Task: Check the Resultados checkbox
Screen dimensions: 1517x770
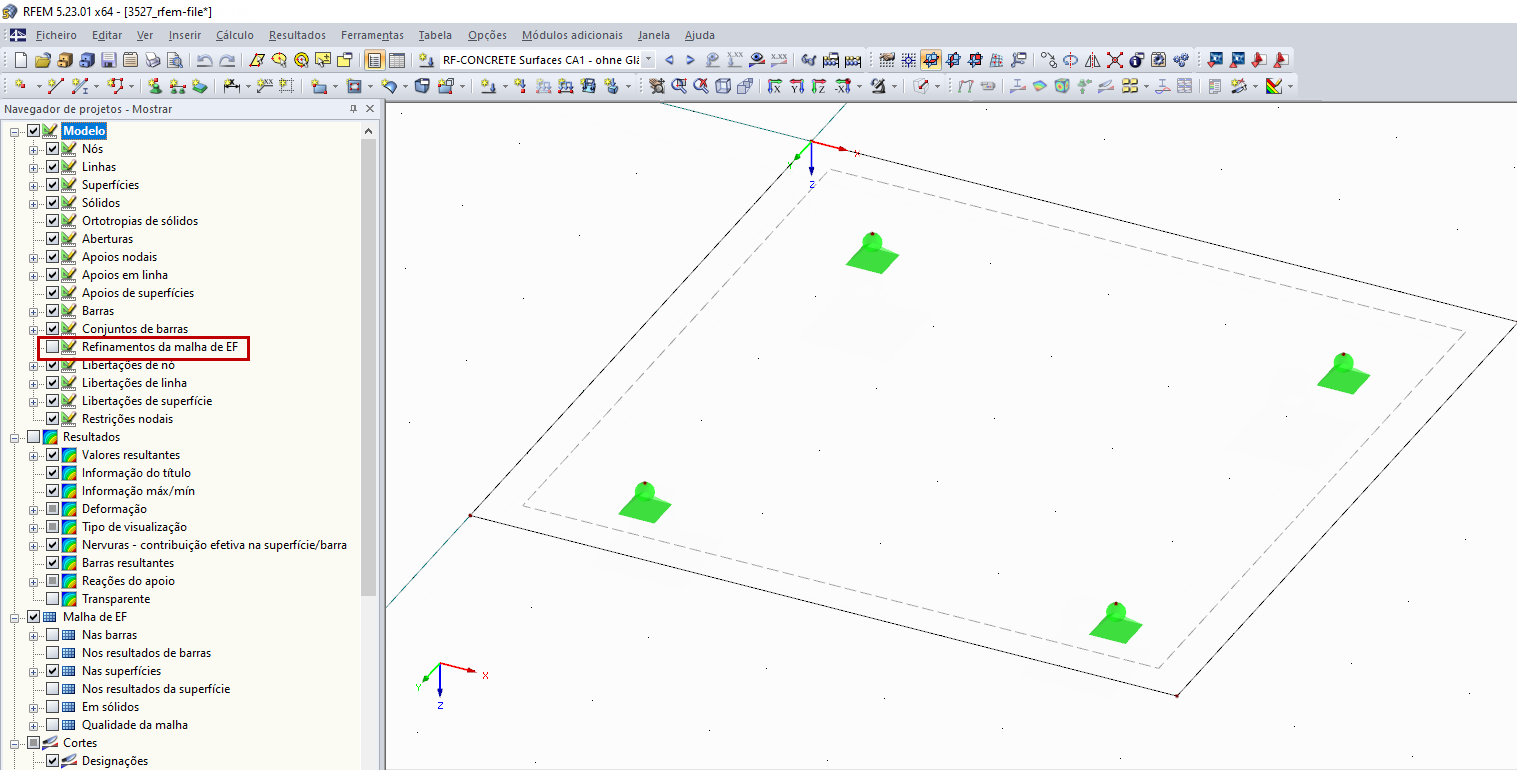Action: (34, 437)
